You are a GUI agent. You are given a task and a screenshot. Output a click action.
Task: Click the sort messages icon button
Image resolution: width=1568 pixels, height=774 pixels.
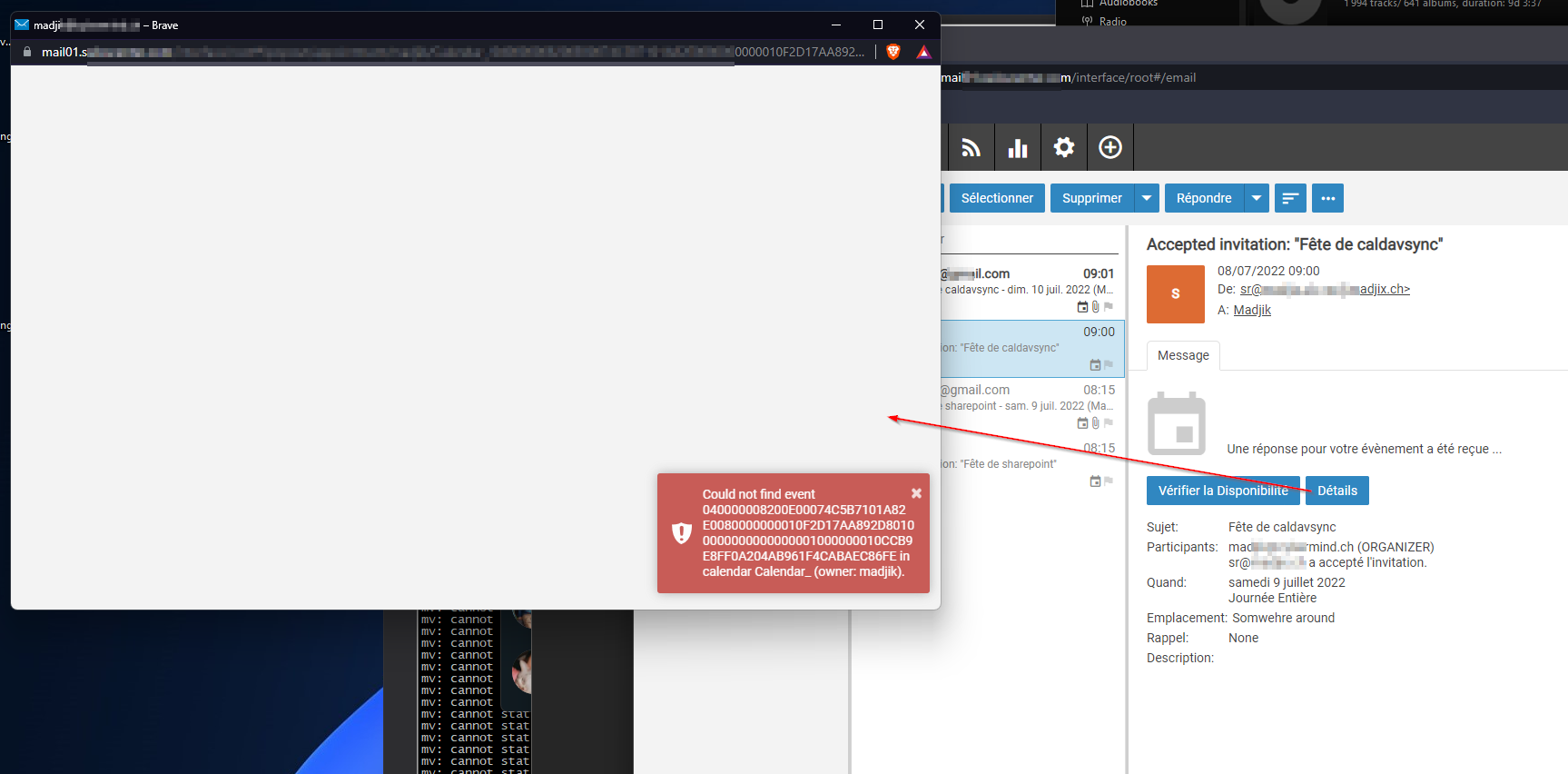(x=1289, y=198)
